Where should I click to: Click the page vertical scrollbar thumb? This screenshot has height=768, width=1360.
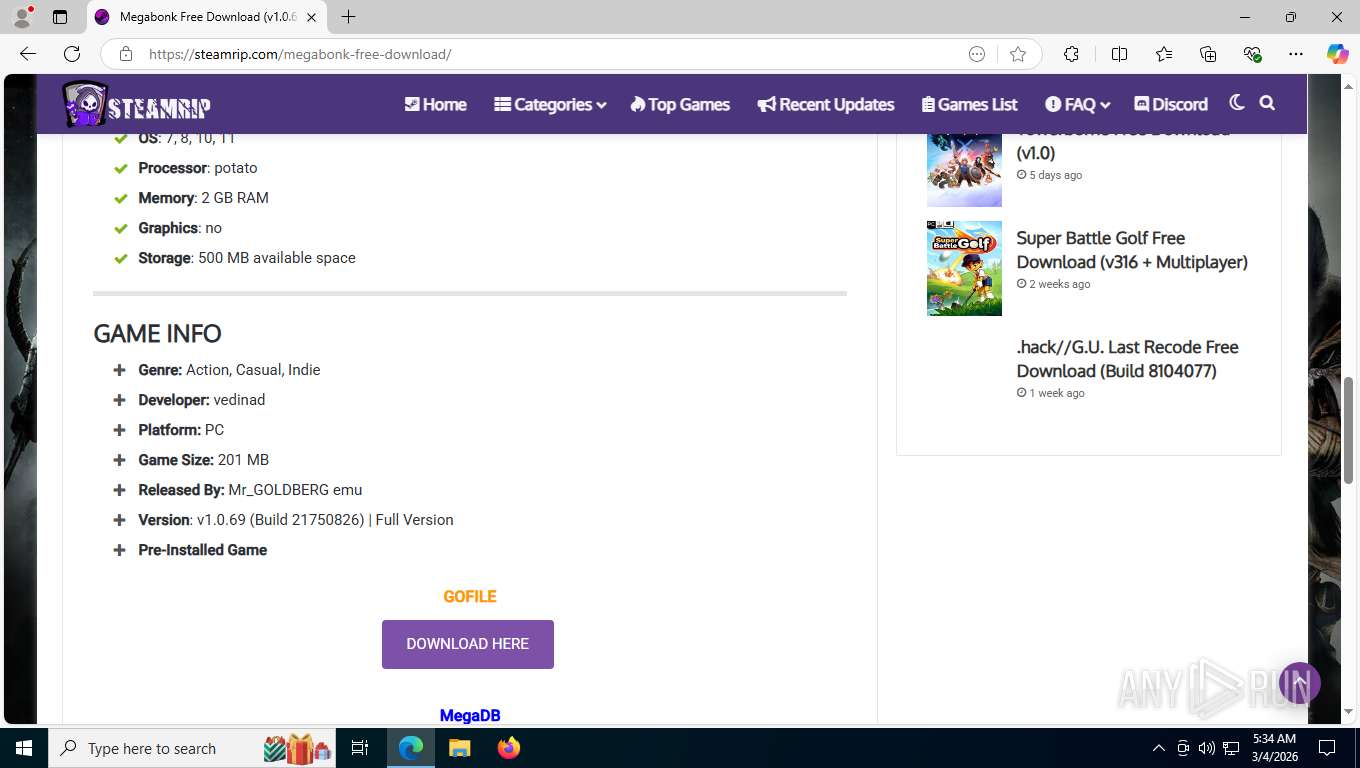(x=1349, y=430)
